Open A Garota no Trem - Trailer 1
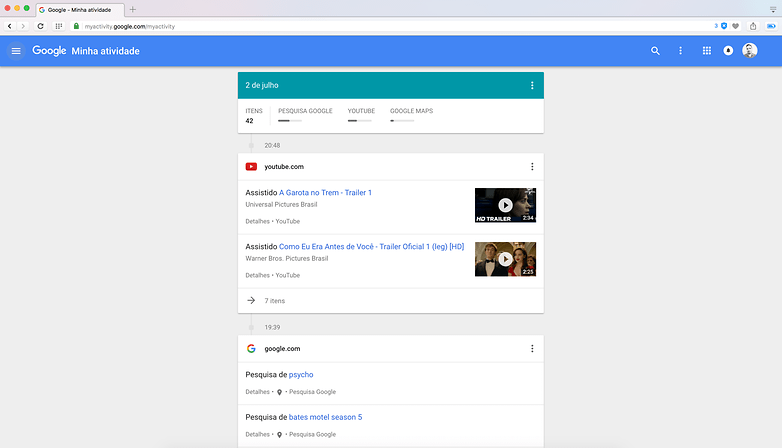The image size is (782, 448). [325, 193]
